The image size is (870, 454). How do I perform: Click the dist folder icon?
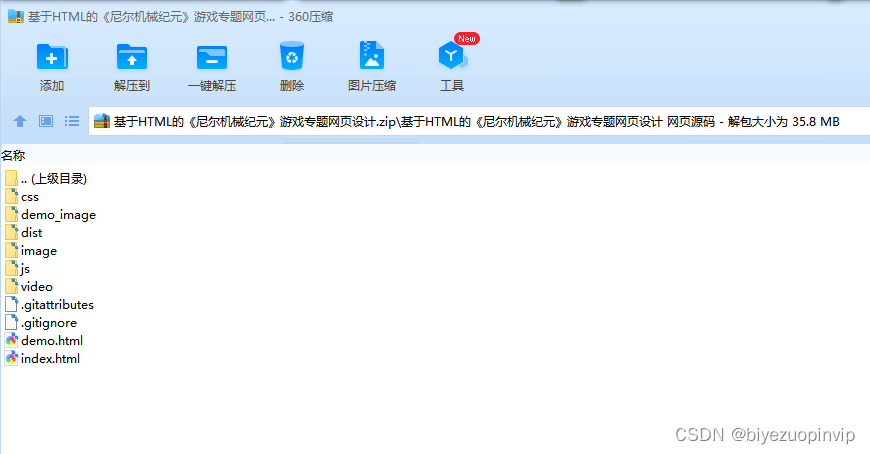point(11,233)
